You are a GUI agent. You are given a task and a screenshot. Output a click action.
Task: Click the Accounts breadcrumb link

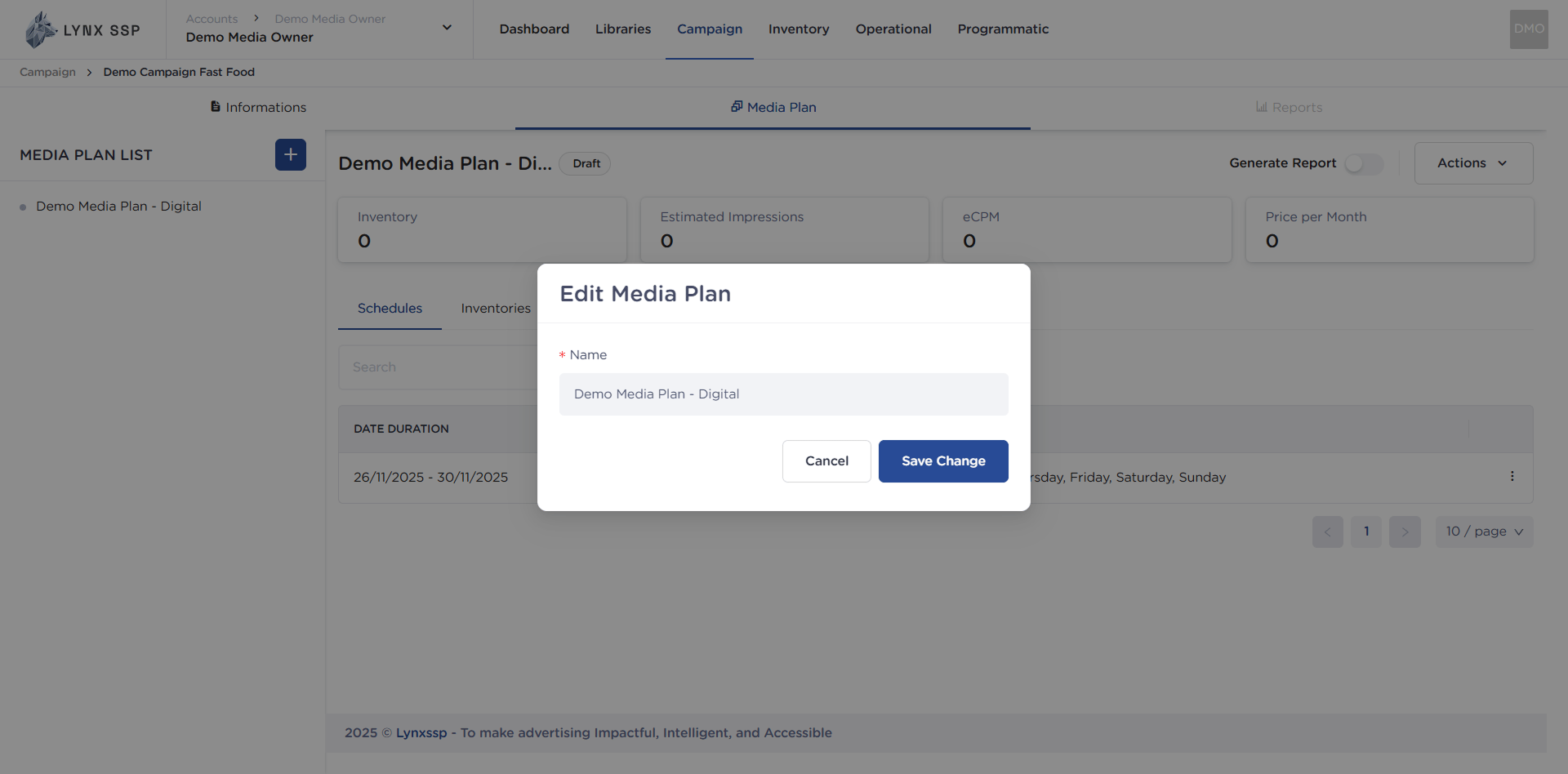tap(212, 19)
